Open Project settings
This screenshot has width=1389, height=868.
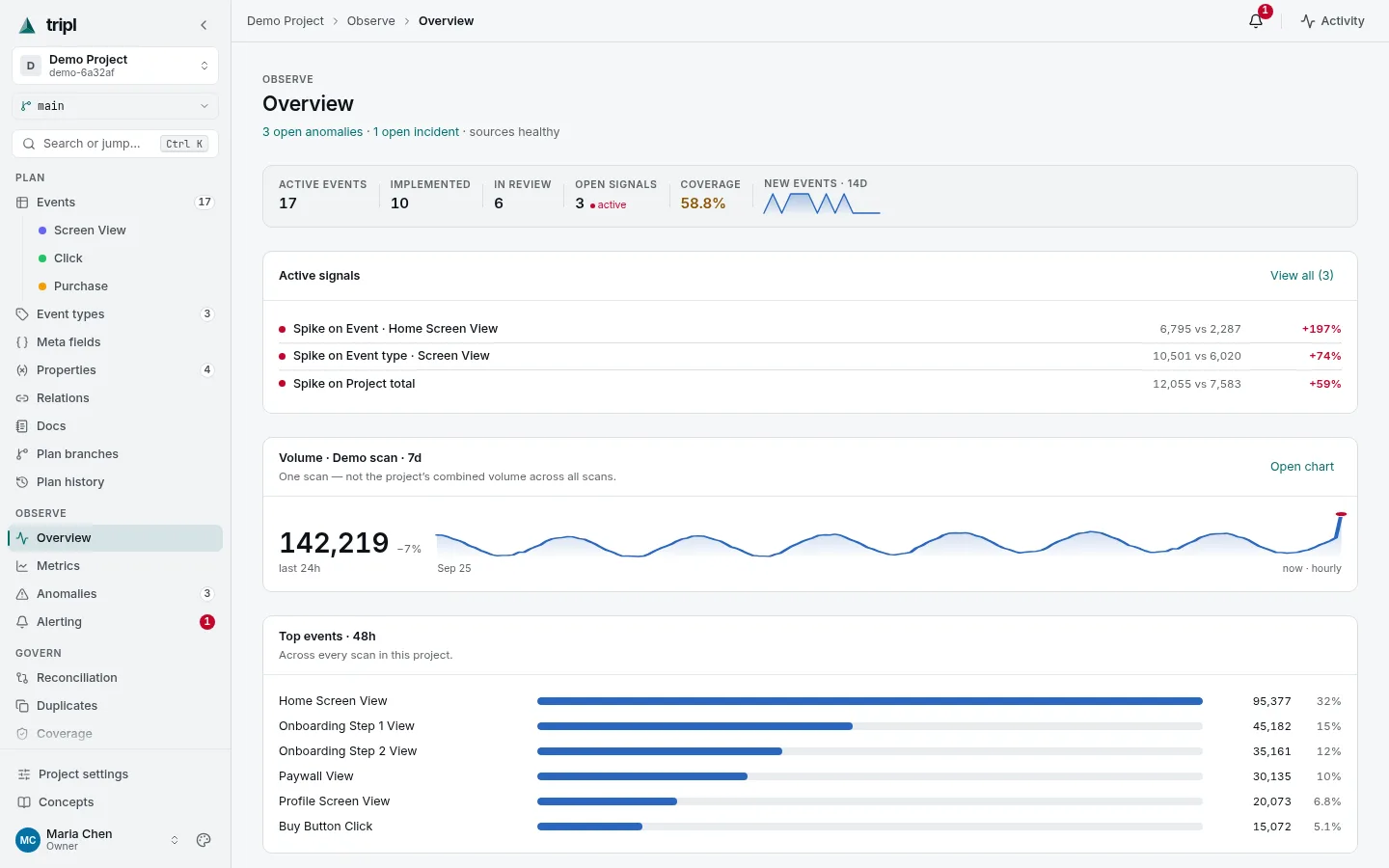point(115,774)
